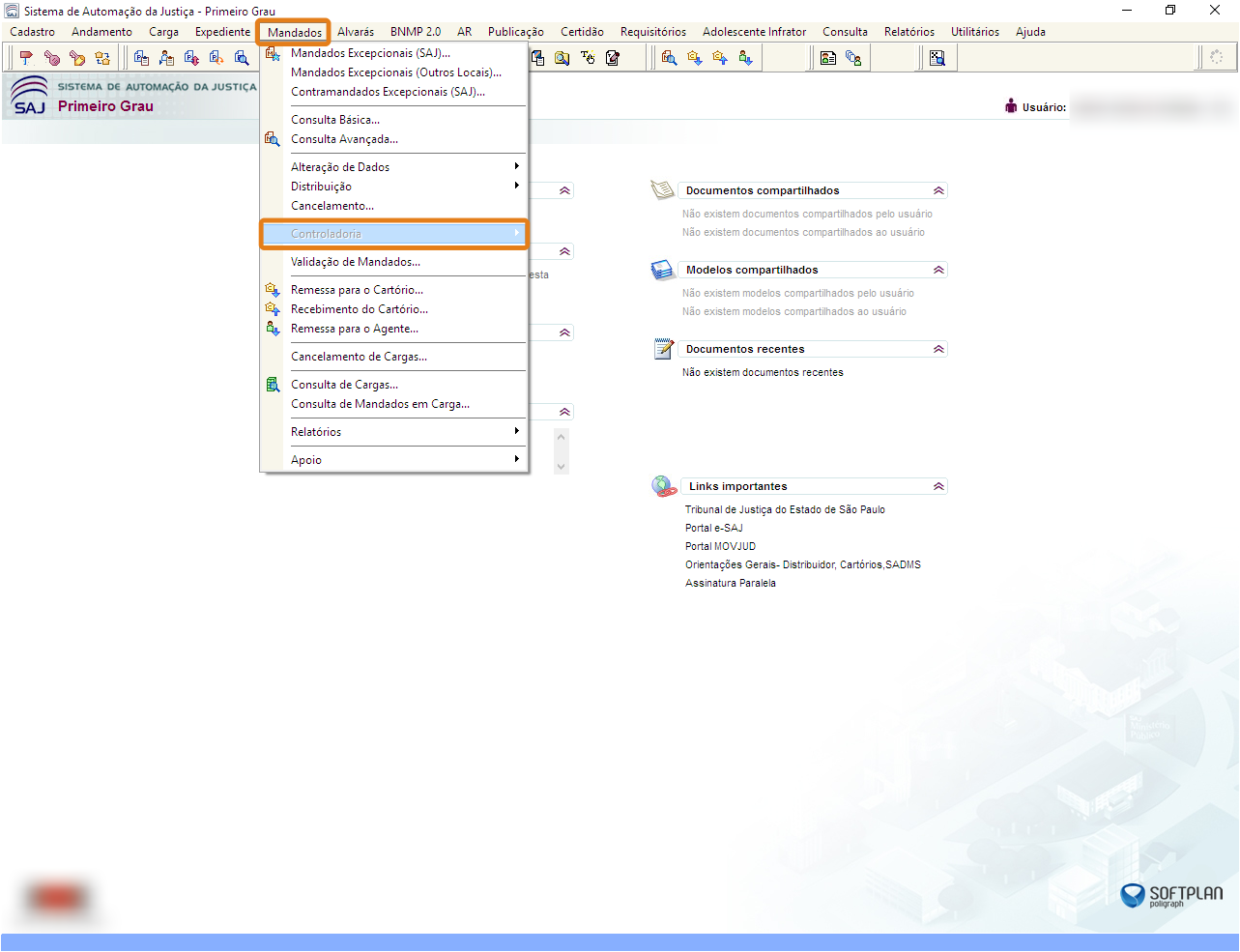The height and width of the screenshot is (952, 1240).
Task: Open the Andamento menu
Action: coord(101,32)
